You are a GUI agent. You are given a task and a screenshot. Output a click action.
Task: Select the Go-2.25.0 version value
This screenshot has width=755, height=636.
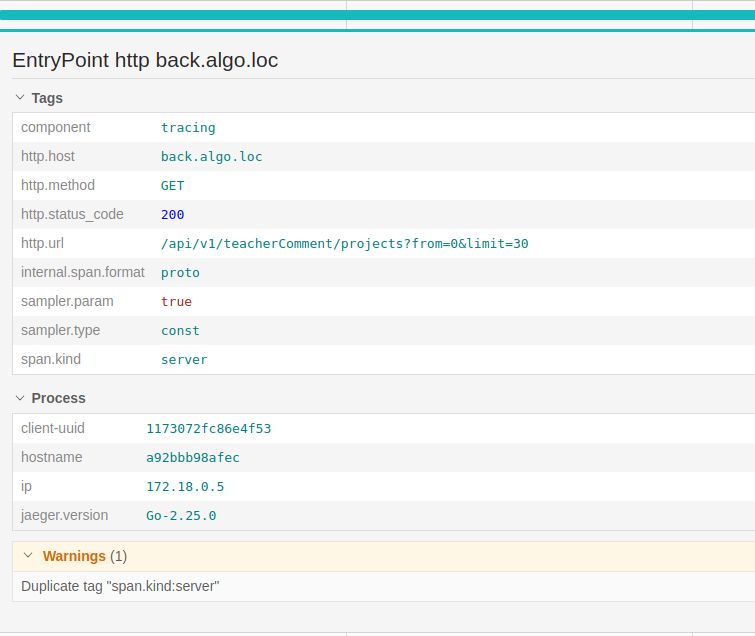tap(181, 515)
